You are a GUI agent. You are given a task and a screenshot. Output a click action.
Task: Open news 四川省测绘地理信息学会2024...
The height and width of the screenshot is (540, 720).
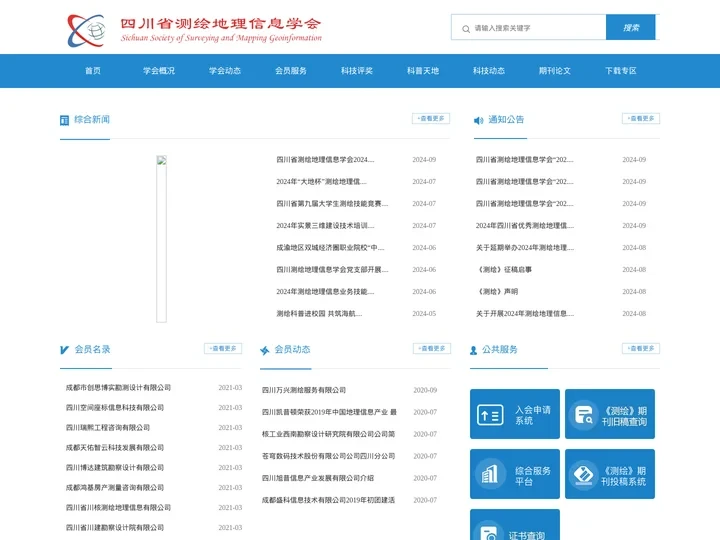325,160
